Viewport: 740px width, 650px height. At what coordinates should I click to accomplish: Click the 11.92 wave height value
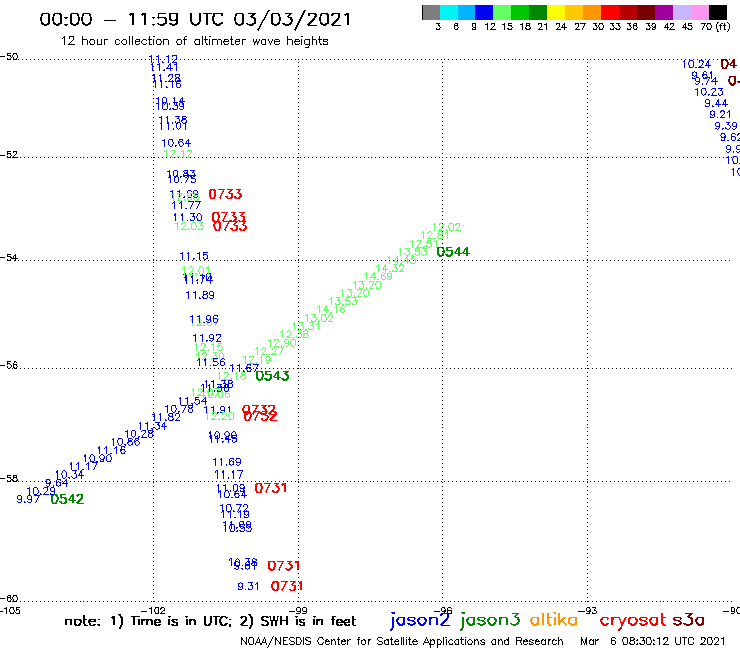[x=207, y=338]
